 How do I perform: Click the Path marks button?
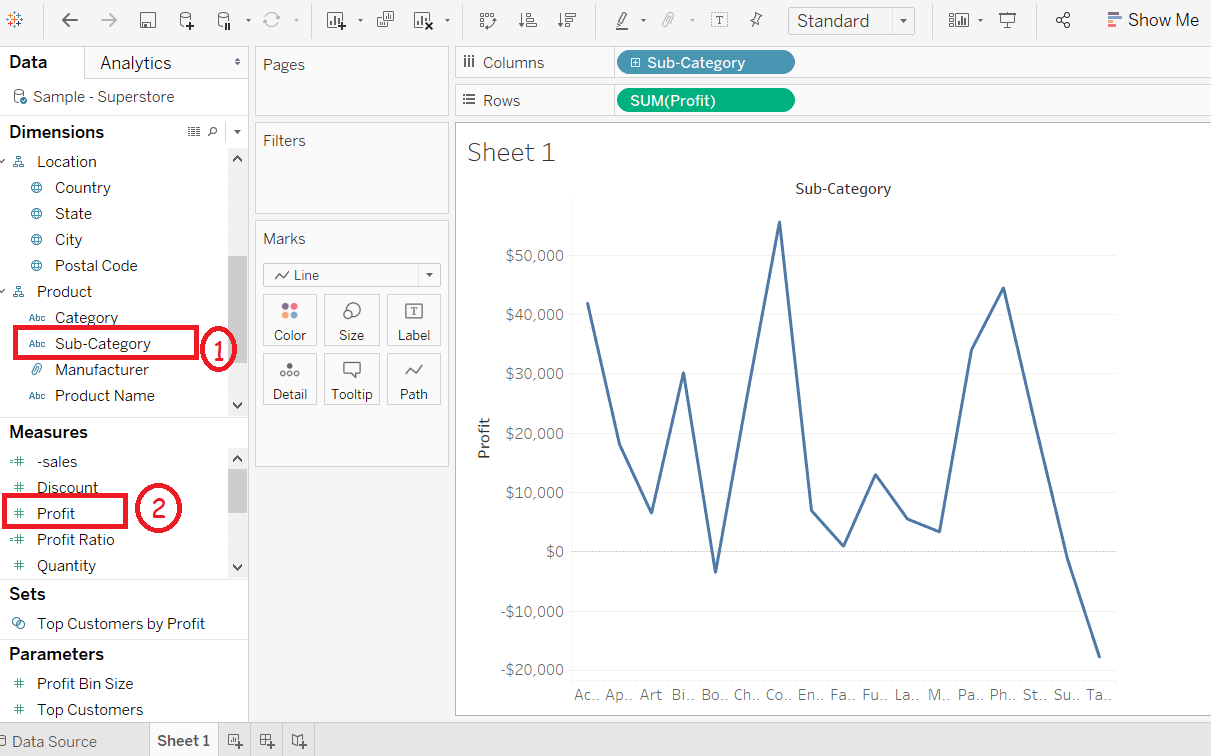414,379
